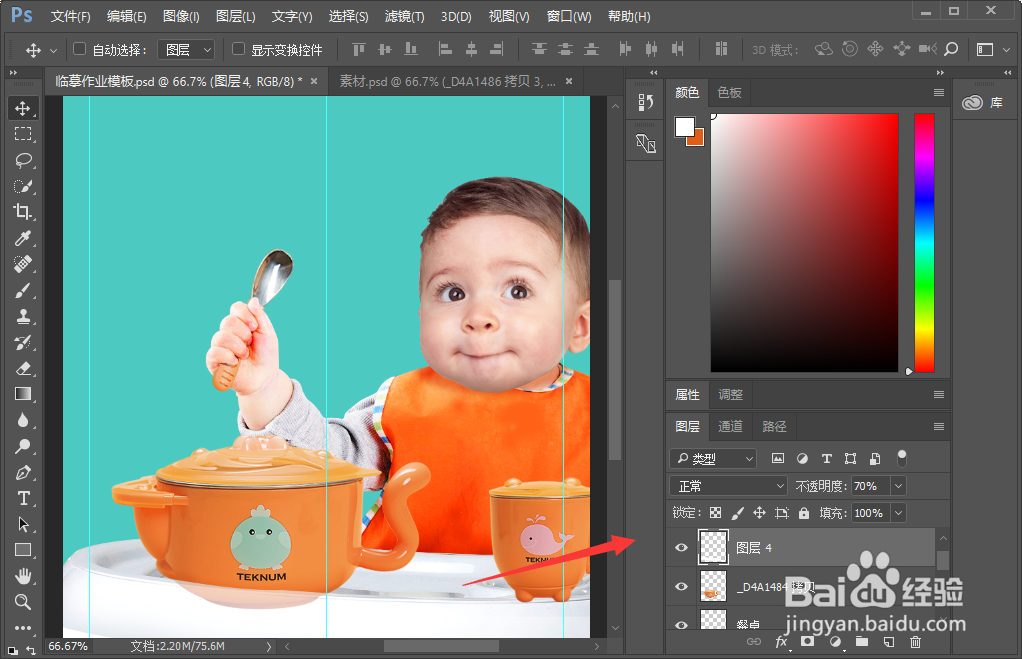Open the fill 100% slider arrow

[x=899, y=513]
